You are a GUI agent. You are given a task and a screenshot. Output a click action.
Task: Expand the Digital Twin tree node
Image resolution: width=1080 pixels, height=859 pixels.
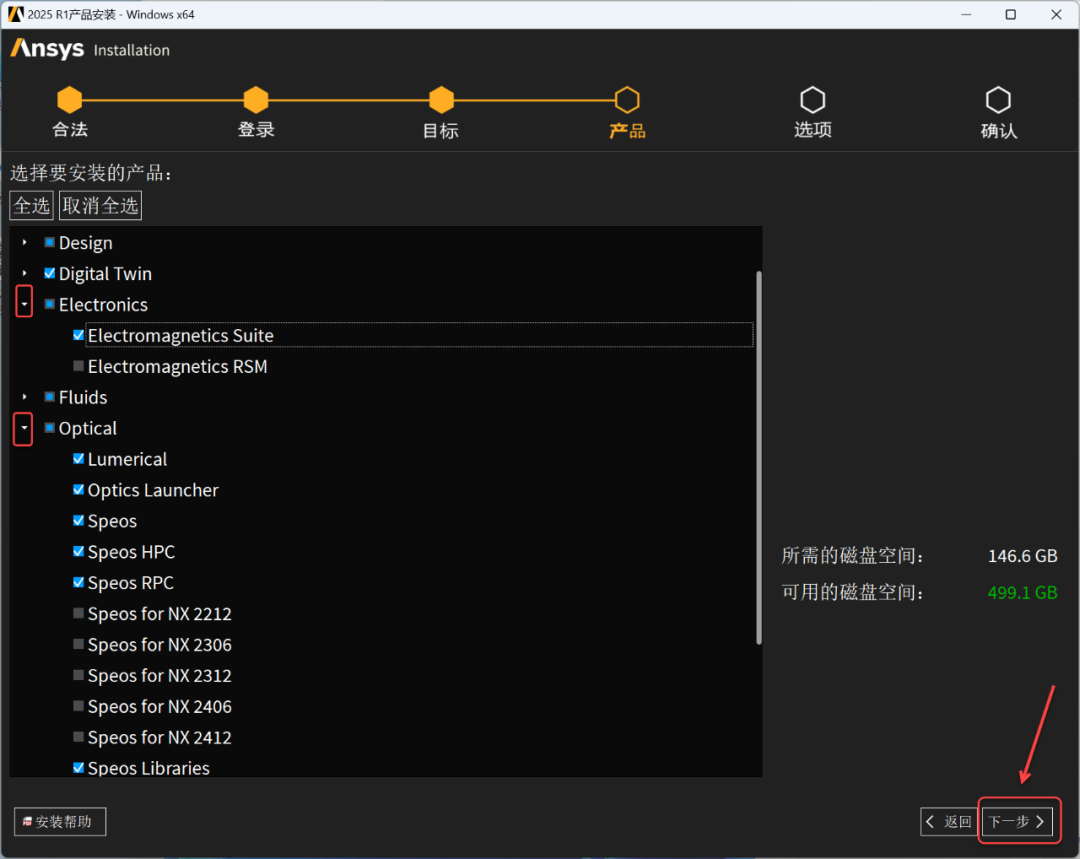click(x=25, y=273)
